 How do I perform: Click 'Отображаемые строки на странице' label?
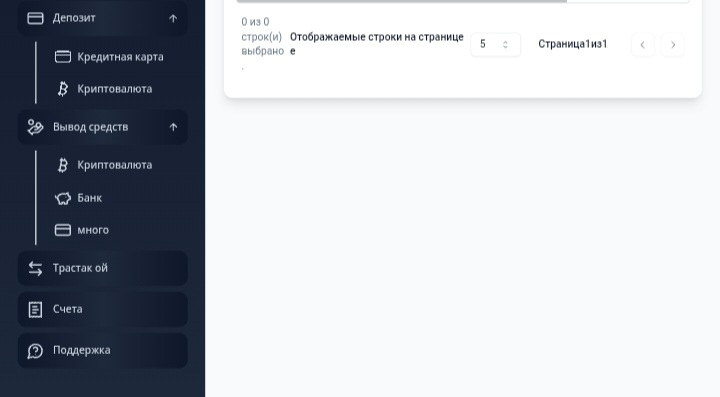377,44
